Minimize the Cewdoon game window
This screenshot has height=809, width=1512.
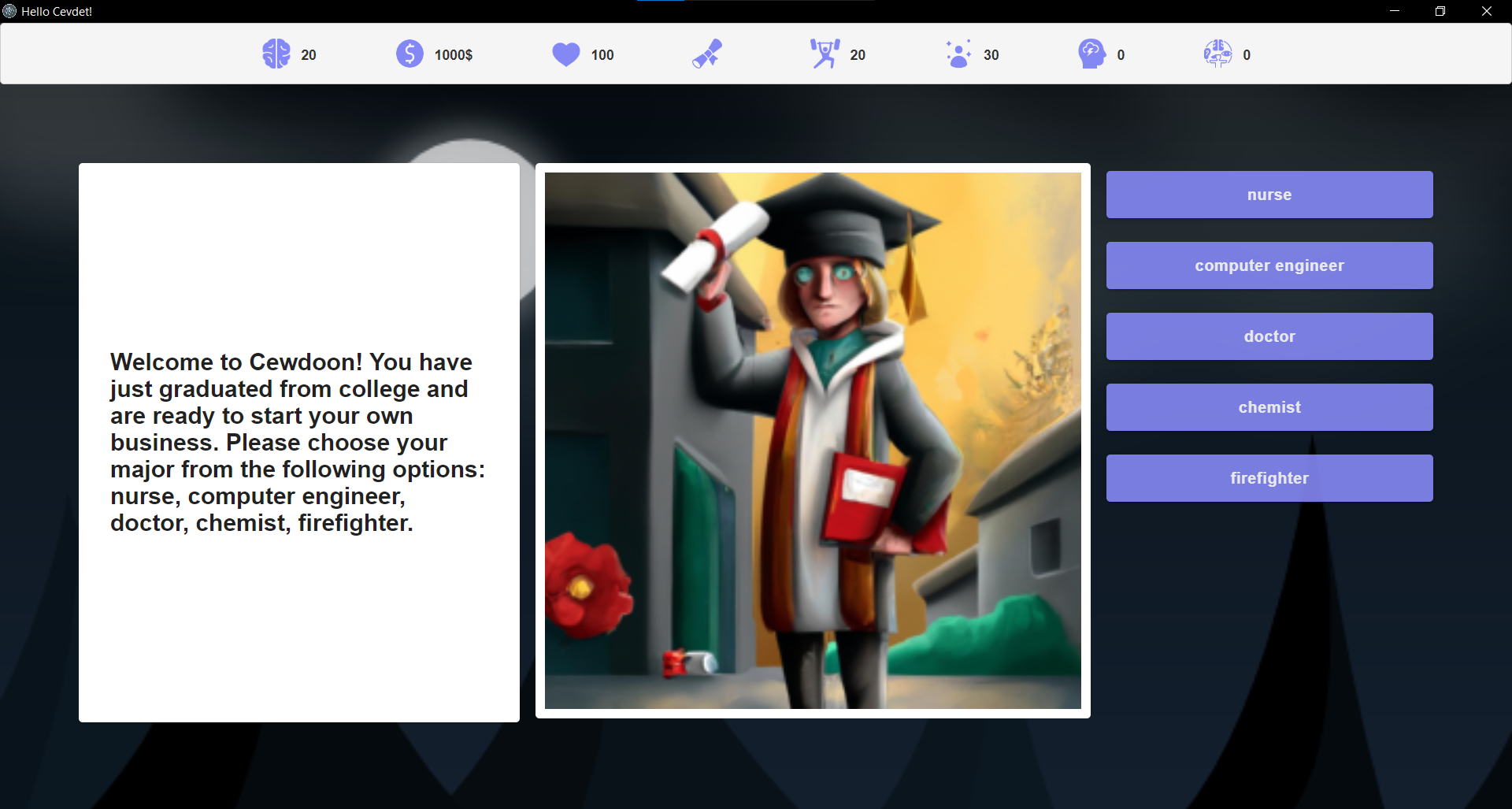pyautogui.click(x=1394, y=11)
